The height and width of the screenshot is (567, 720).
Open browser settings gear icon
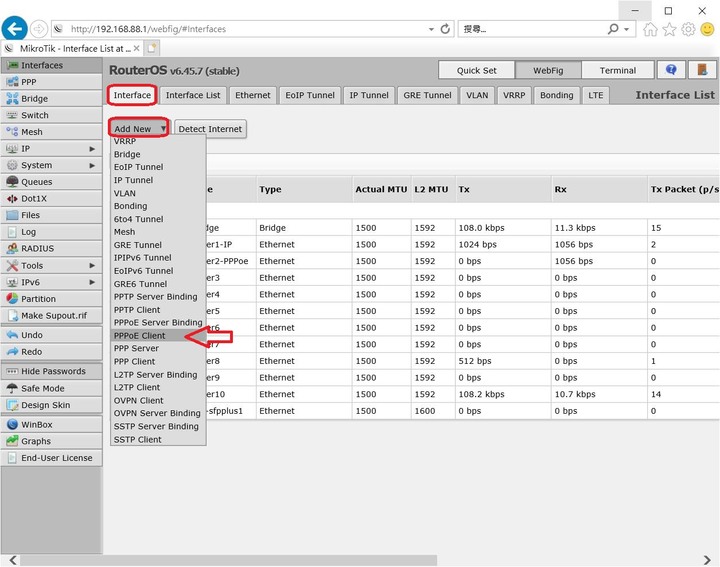coord(688,29)
